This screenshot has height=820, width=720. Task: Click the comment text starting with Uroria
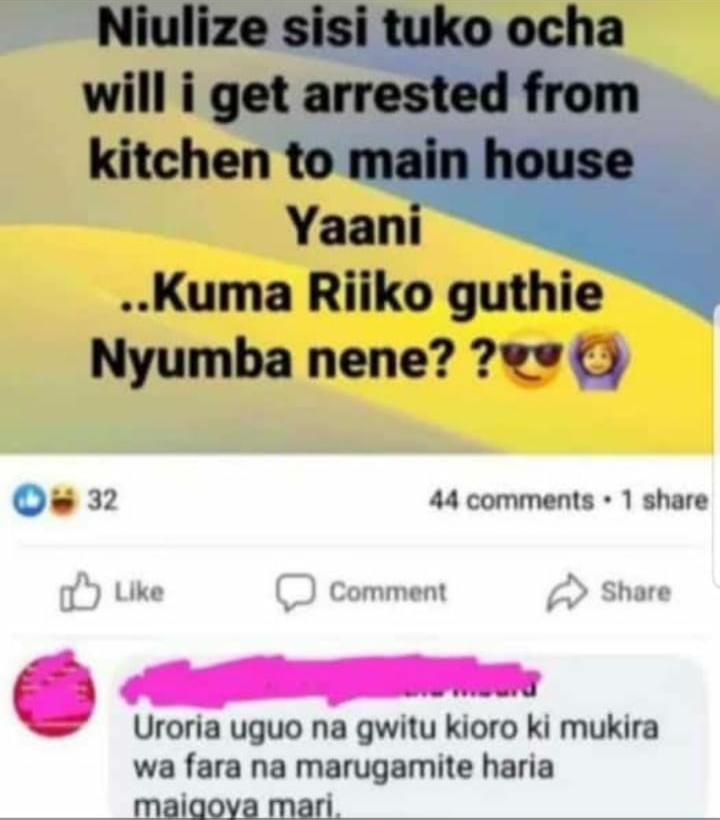pyautogui.click(x=396, y=767)
